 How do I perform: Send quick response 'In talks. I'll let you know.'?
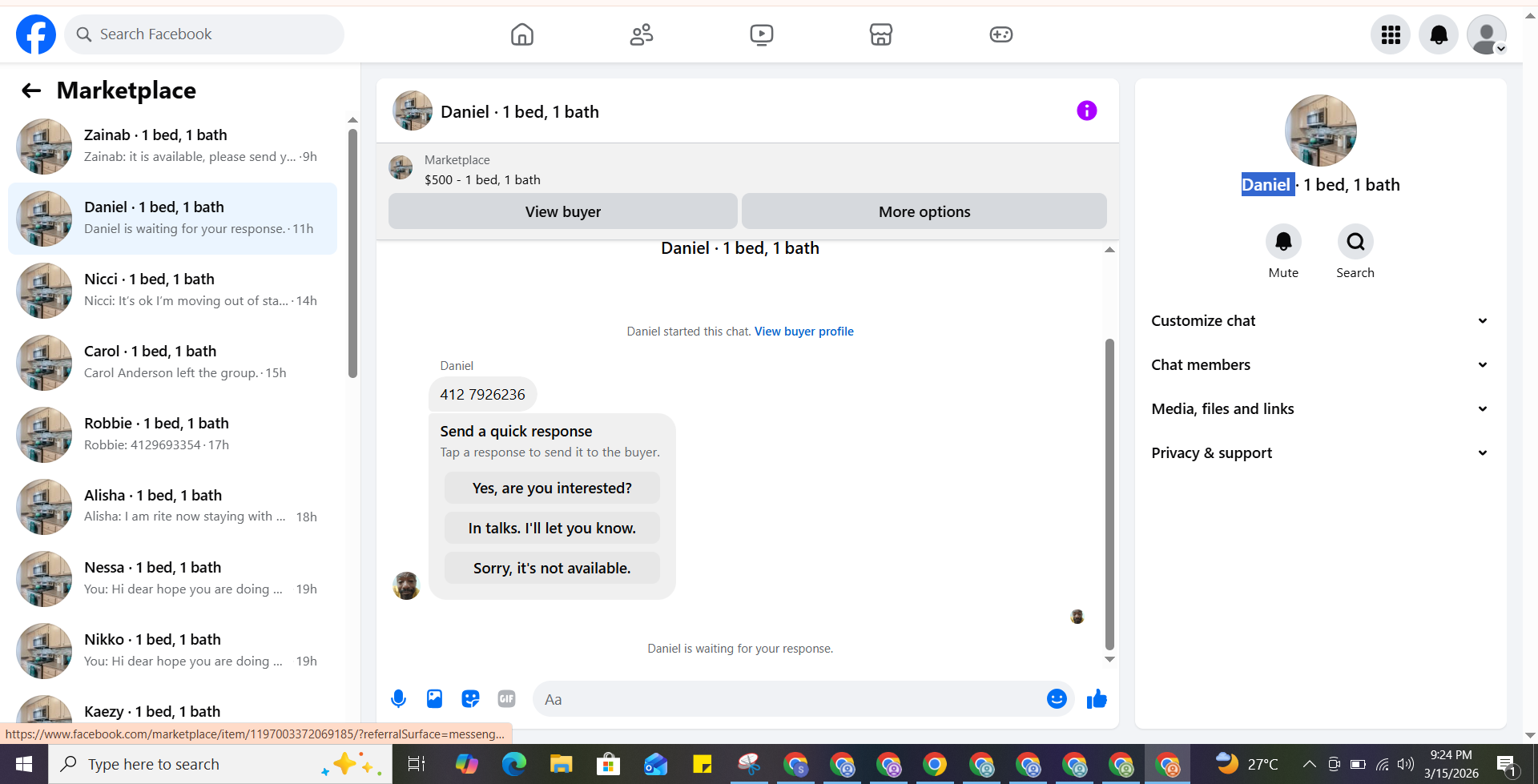pyautogui.click(x=552, y=528)
